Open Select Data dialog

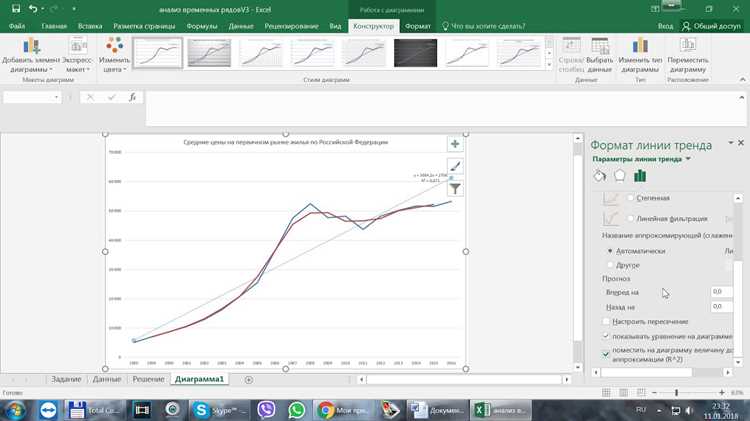coord(599,55)
